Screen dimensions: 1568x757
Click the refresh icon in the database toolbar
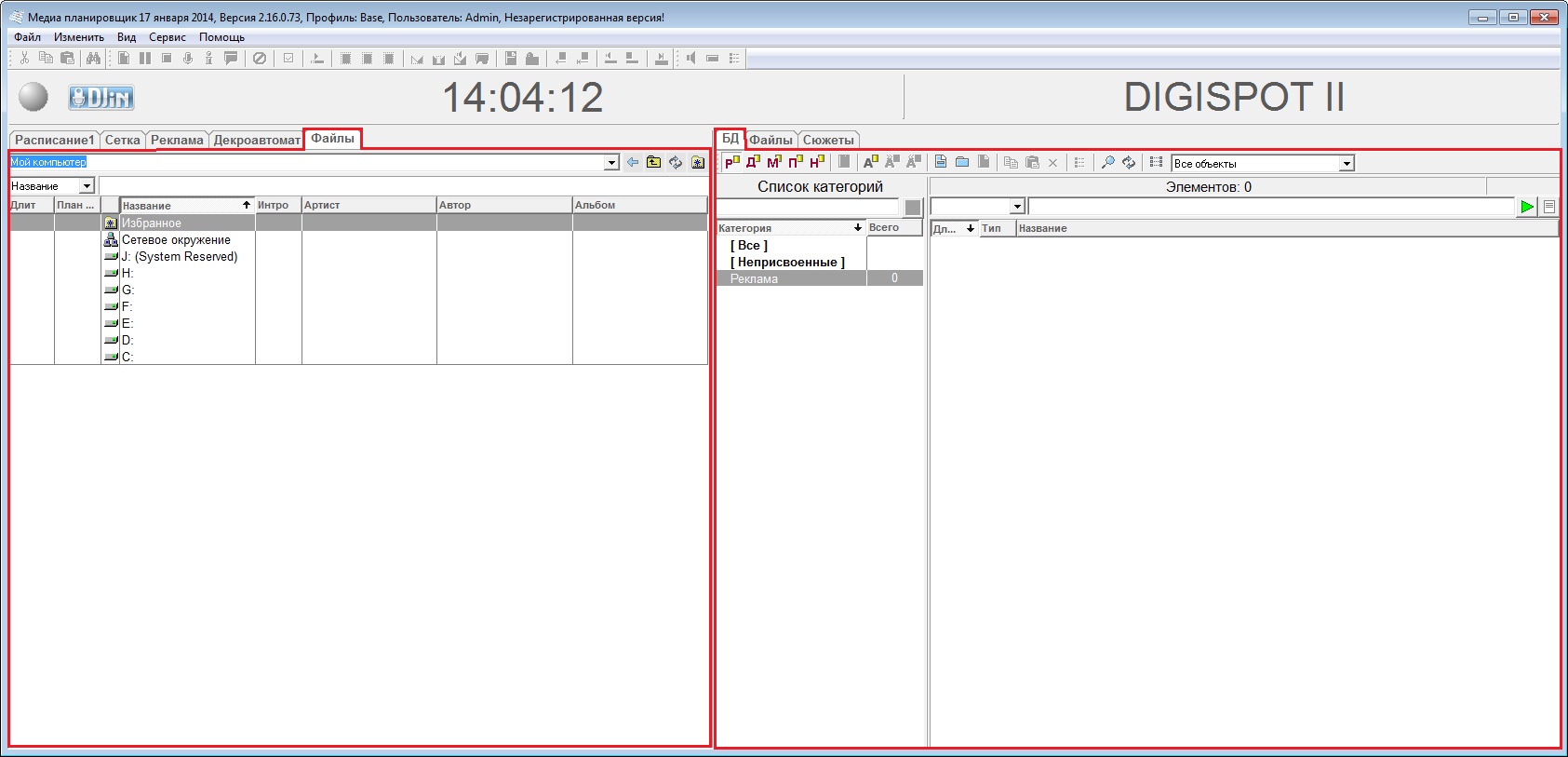pyautogui.click(x=1129, y=162)
